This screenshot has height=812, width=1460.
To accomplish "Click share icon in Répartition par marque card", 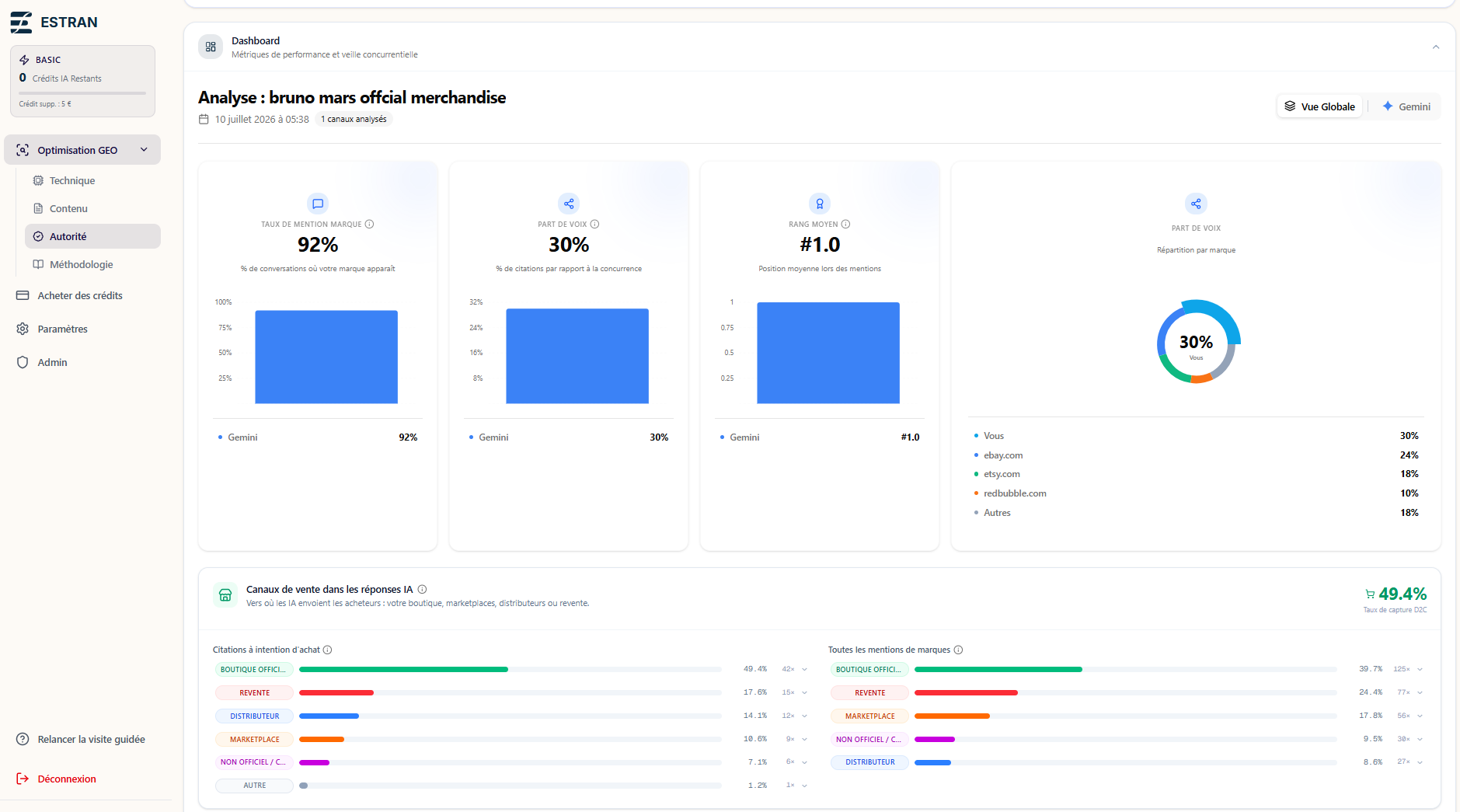I will [x=1196, y=204].
